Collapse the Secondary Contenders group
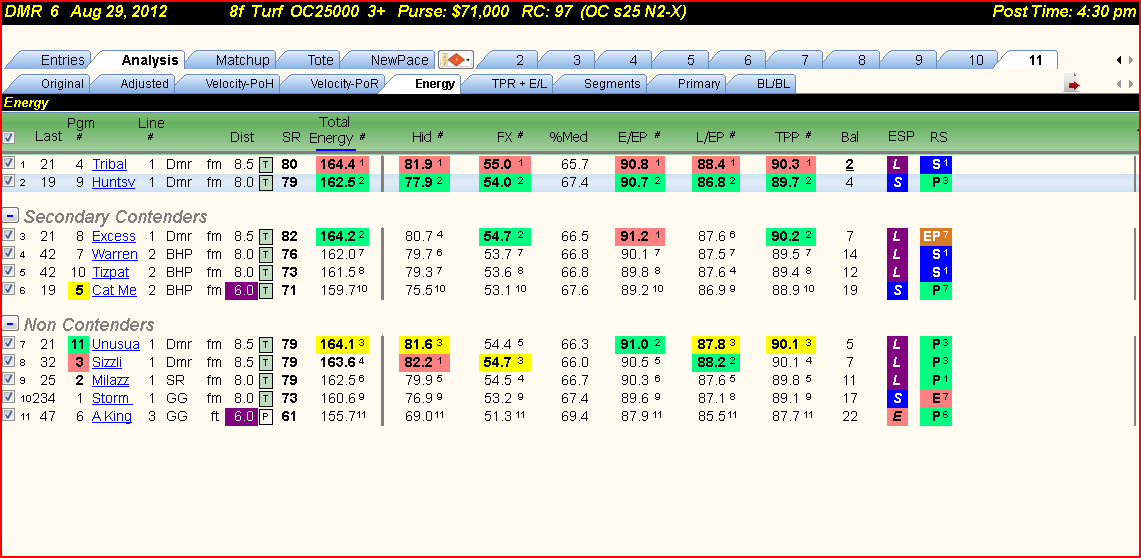This screenshot has height=558, width=1141. point(10,215)
